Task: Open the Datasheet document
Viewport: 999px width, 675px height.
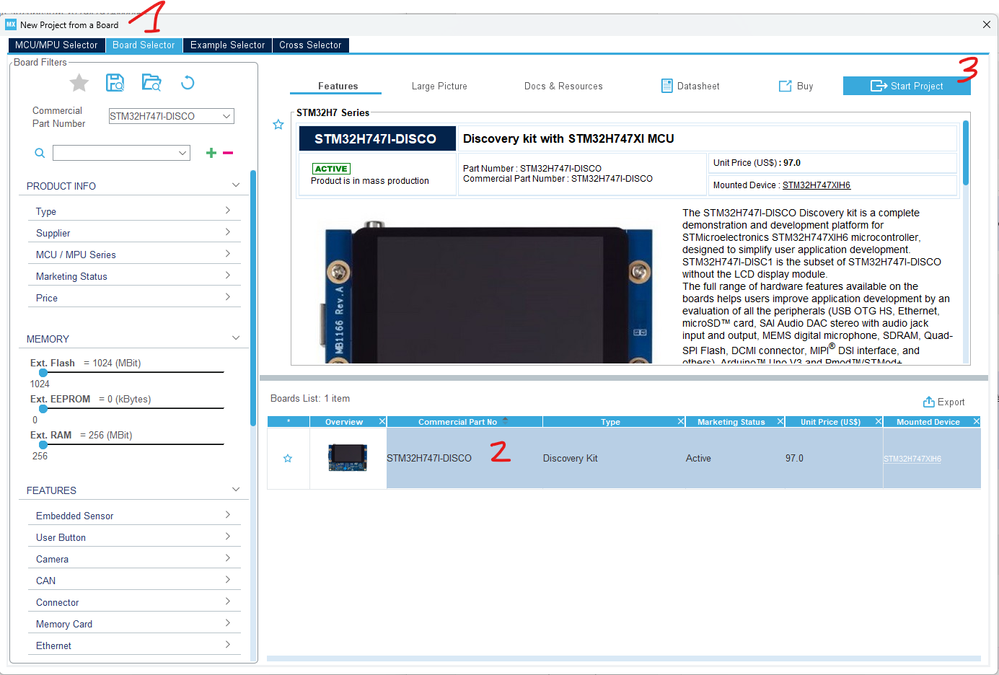Action: 691,86
